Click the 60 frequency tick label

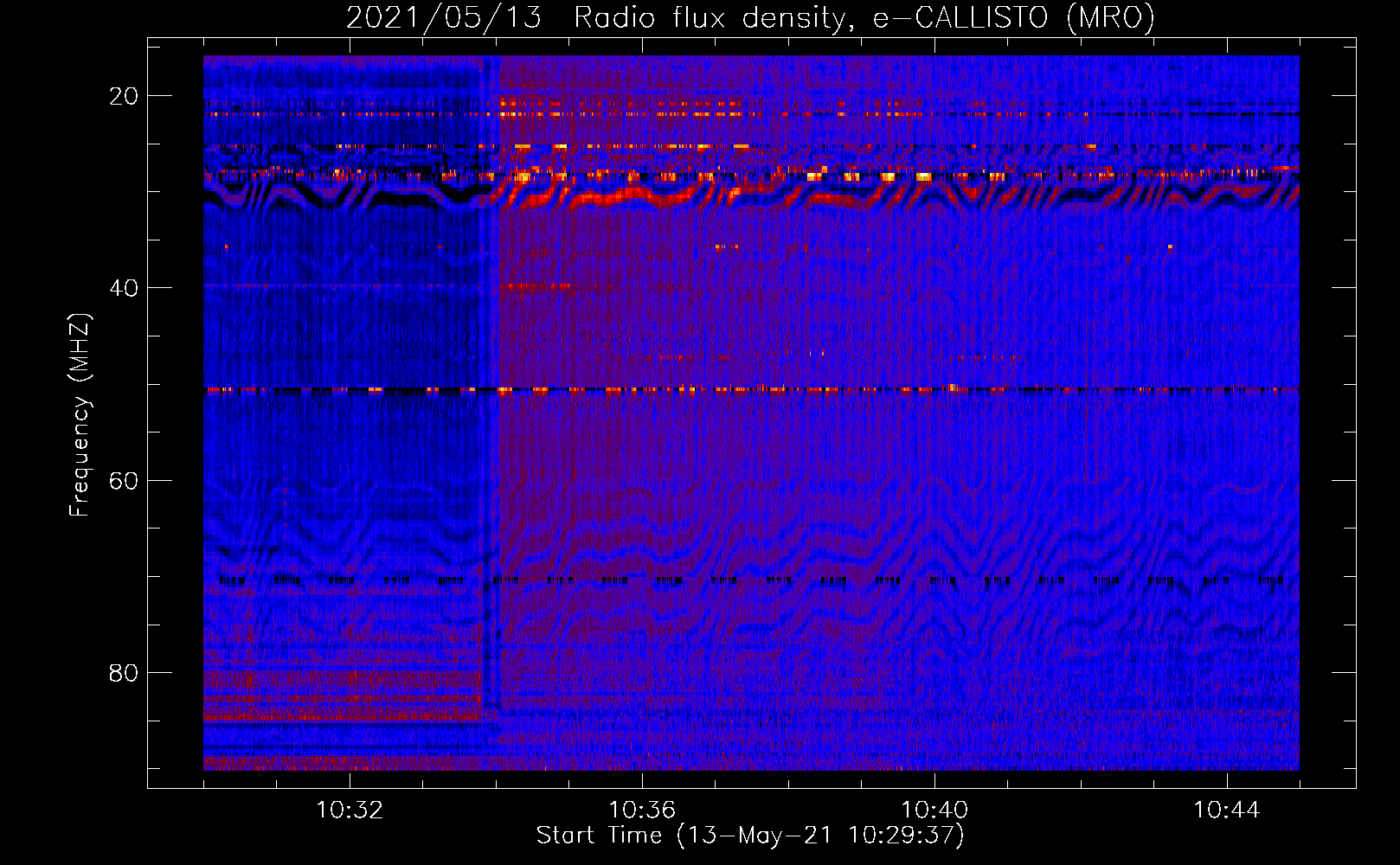[124, 480]
